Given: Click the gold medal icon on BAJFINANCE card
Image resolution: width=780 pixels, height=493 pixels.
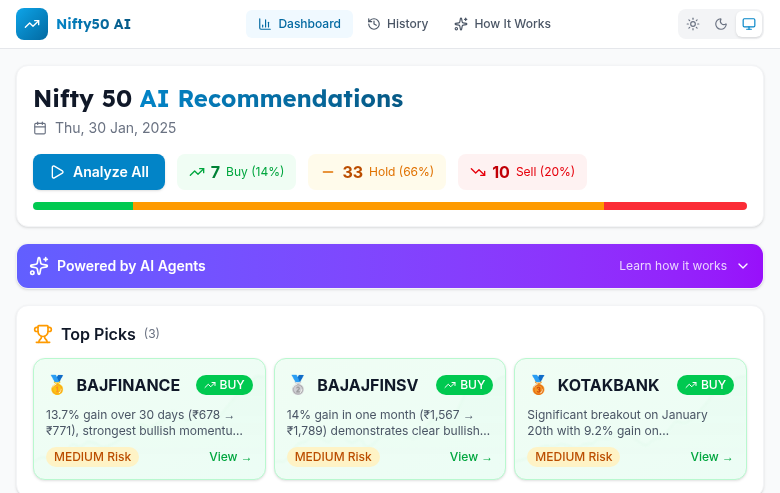Looking at the screenshot, I should pyautogui.click(x=57, y=385).
